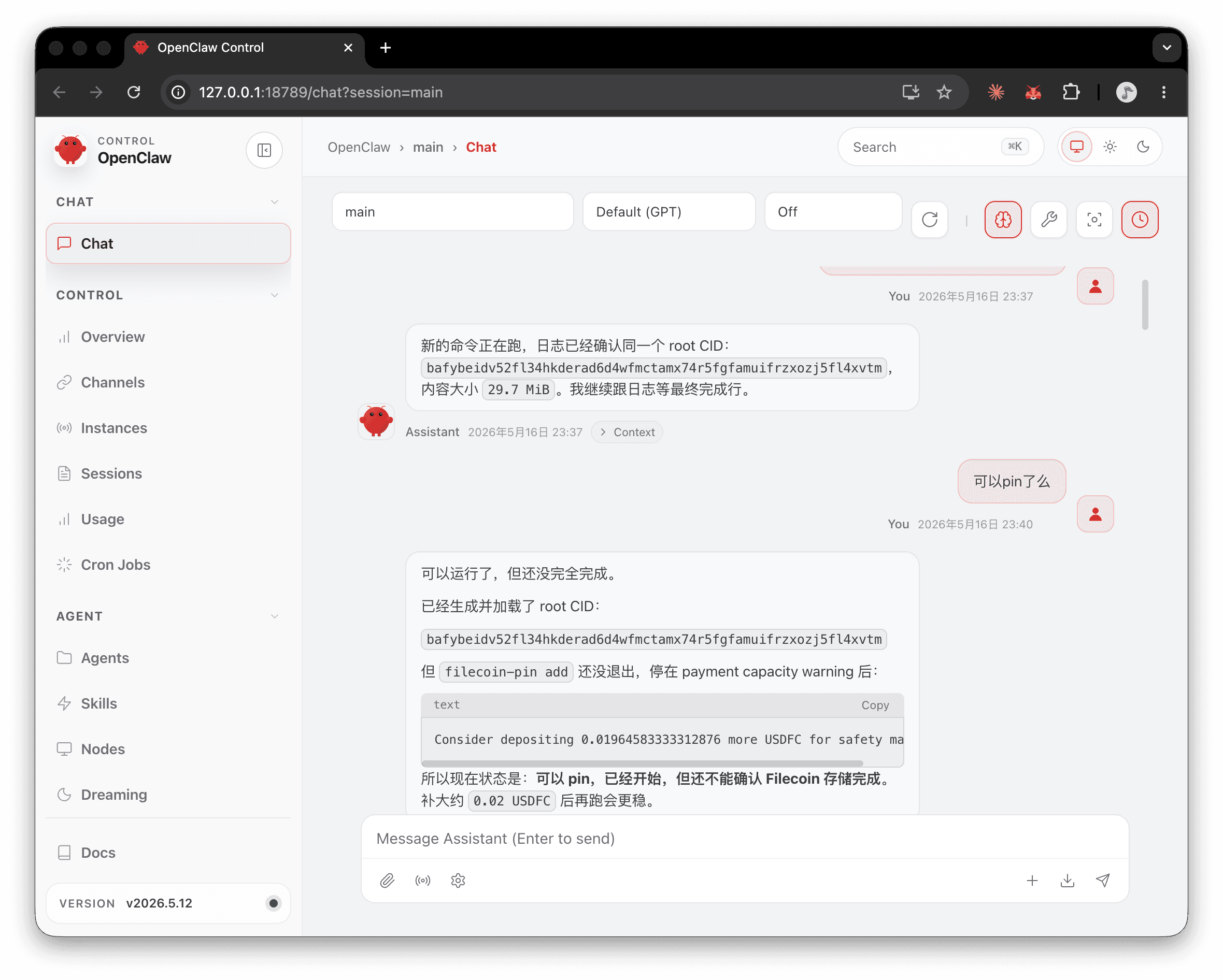Viewport: 1223px width, 980px height.
Task: Click the voice broadcast icon in composer
Action: [x=422, y=880]
